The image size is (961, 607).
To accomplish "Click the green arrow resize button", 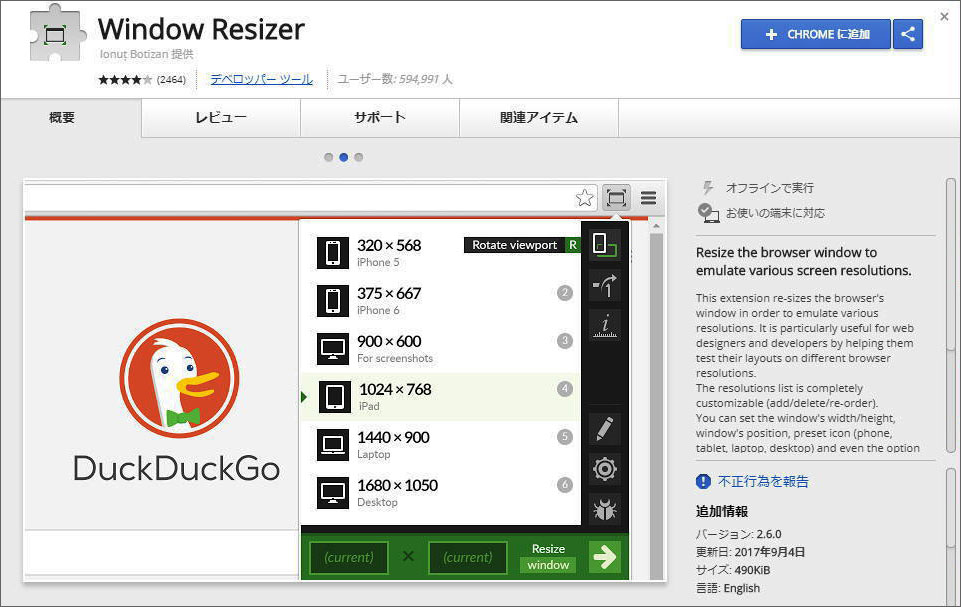I will 604,557.
